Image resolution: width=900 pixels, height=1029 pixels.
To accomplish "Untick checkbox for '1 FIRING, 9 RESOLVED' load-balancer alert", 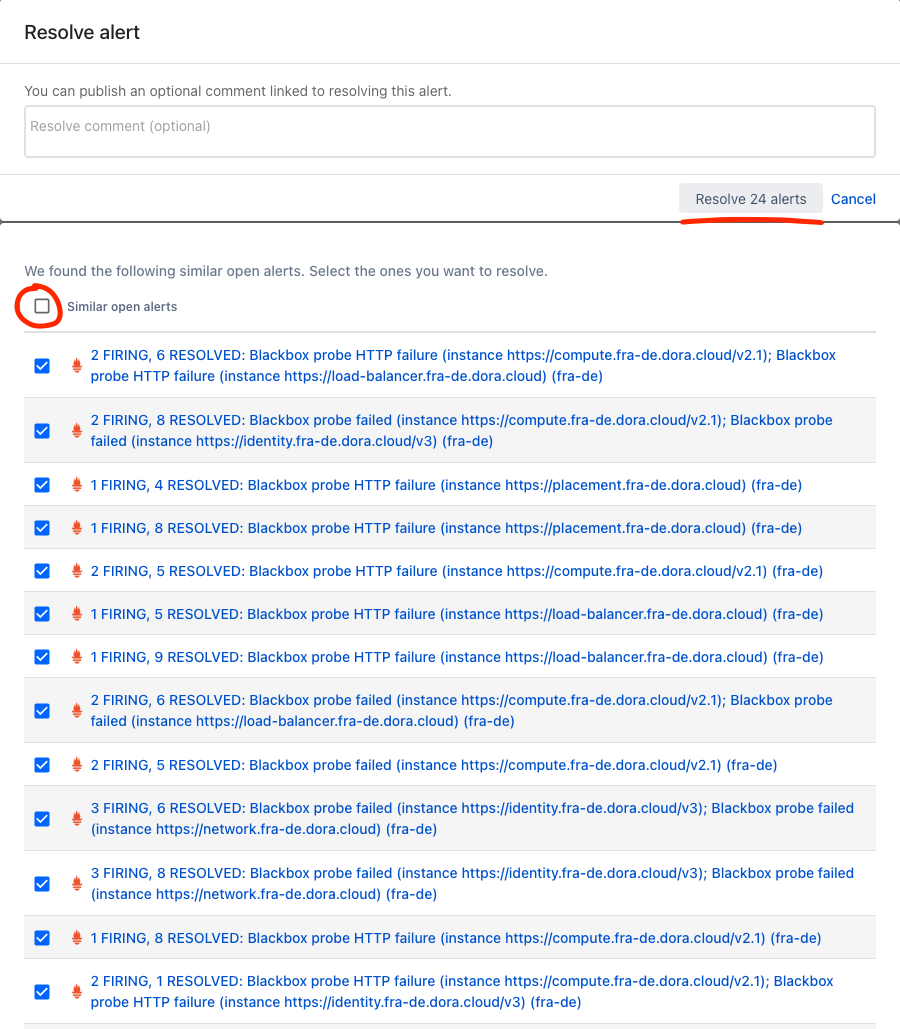I will 42,657.
